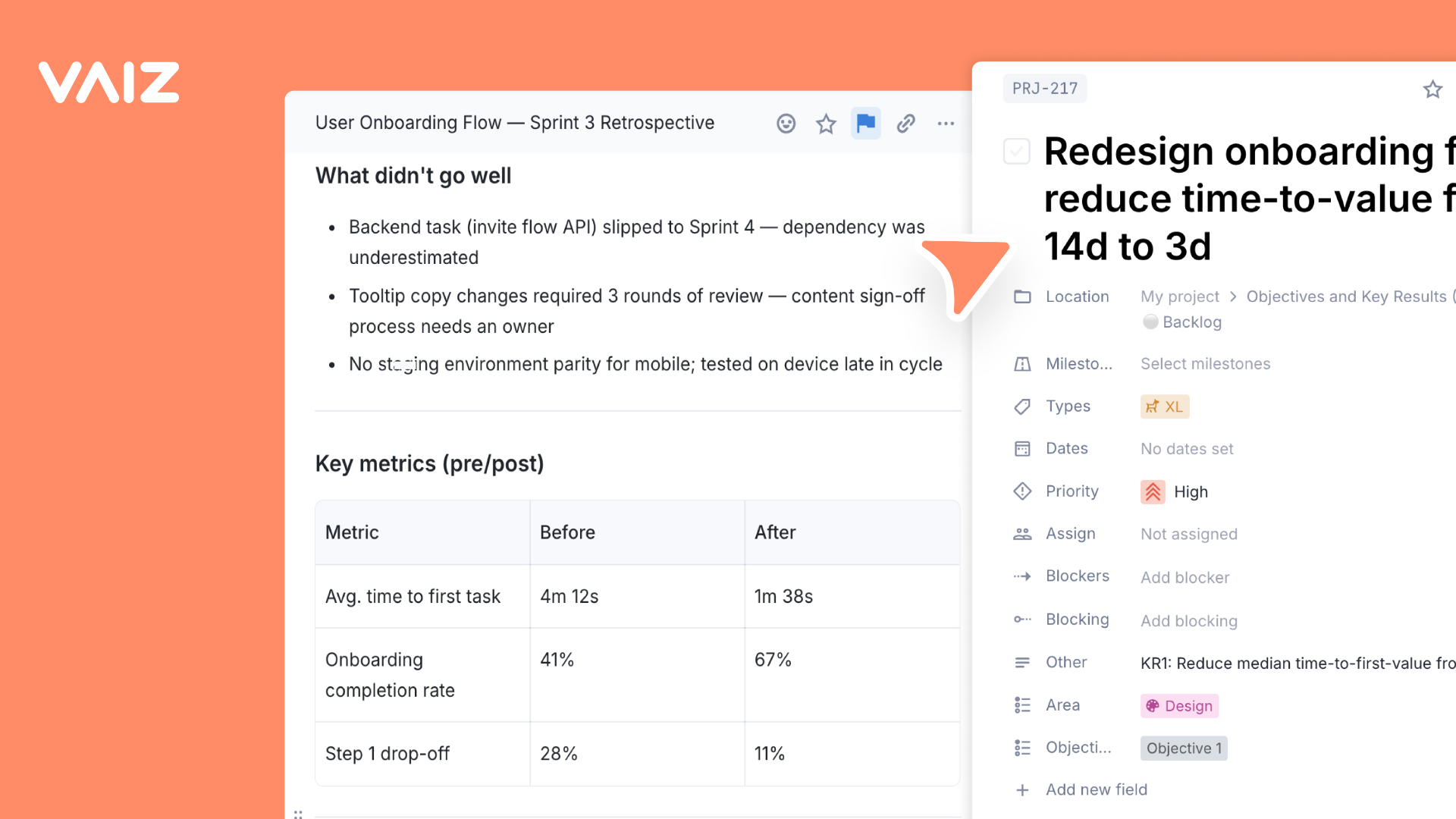This screenshot has width=1456, height=819.
Task: Open Objectives and Key Results breadcrumb
Action: pyautogui.click(x=1346, y=297)
